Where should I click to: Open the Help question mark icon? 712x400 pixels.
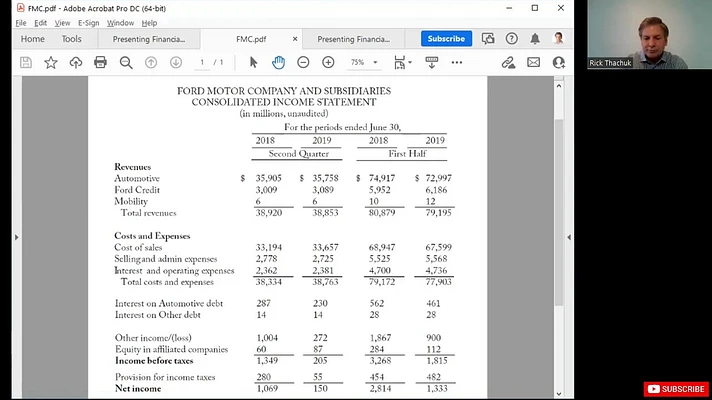tap(512, 39)
